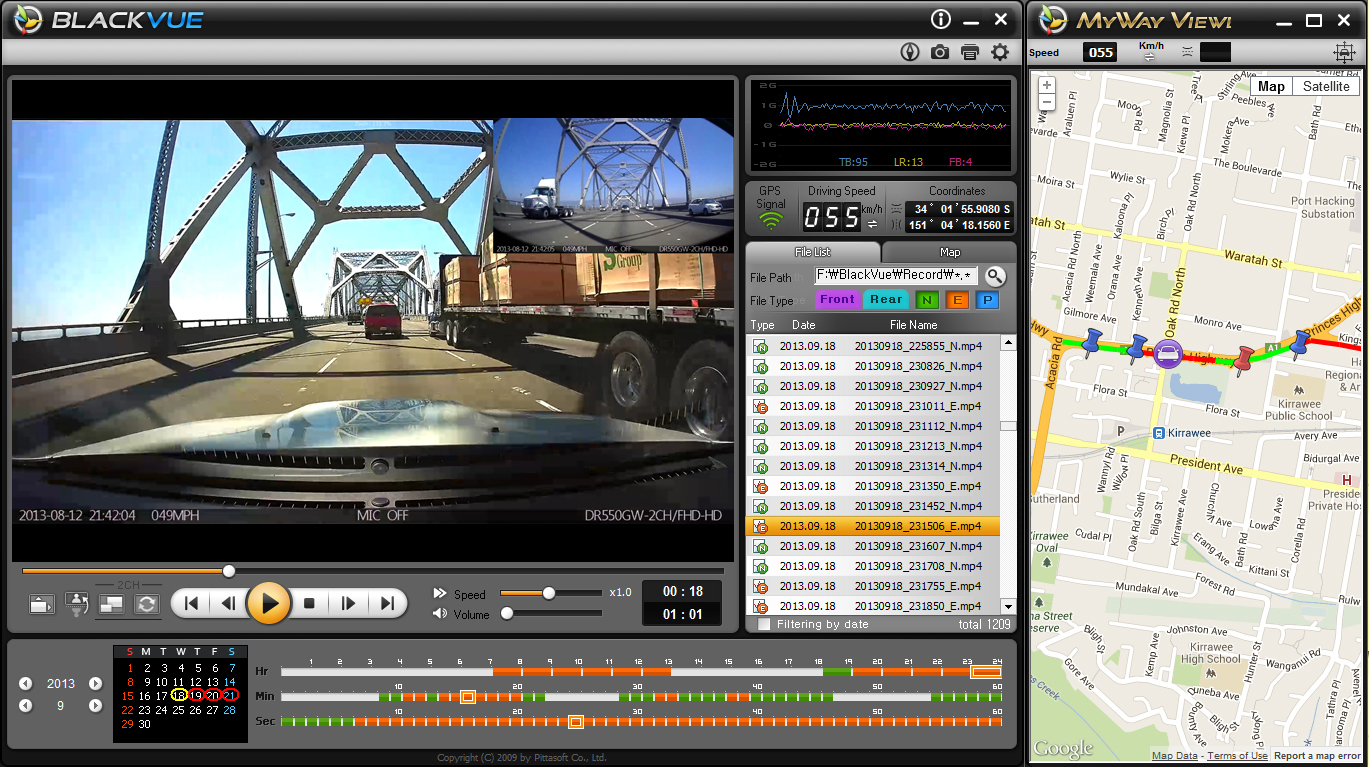Image resolution: width=1369 pixels, height=767 pixels.
Task: Go to next month after 9
Action: click(95, 705)
